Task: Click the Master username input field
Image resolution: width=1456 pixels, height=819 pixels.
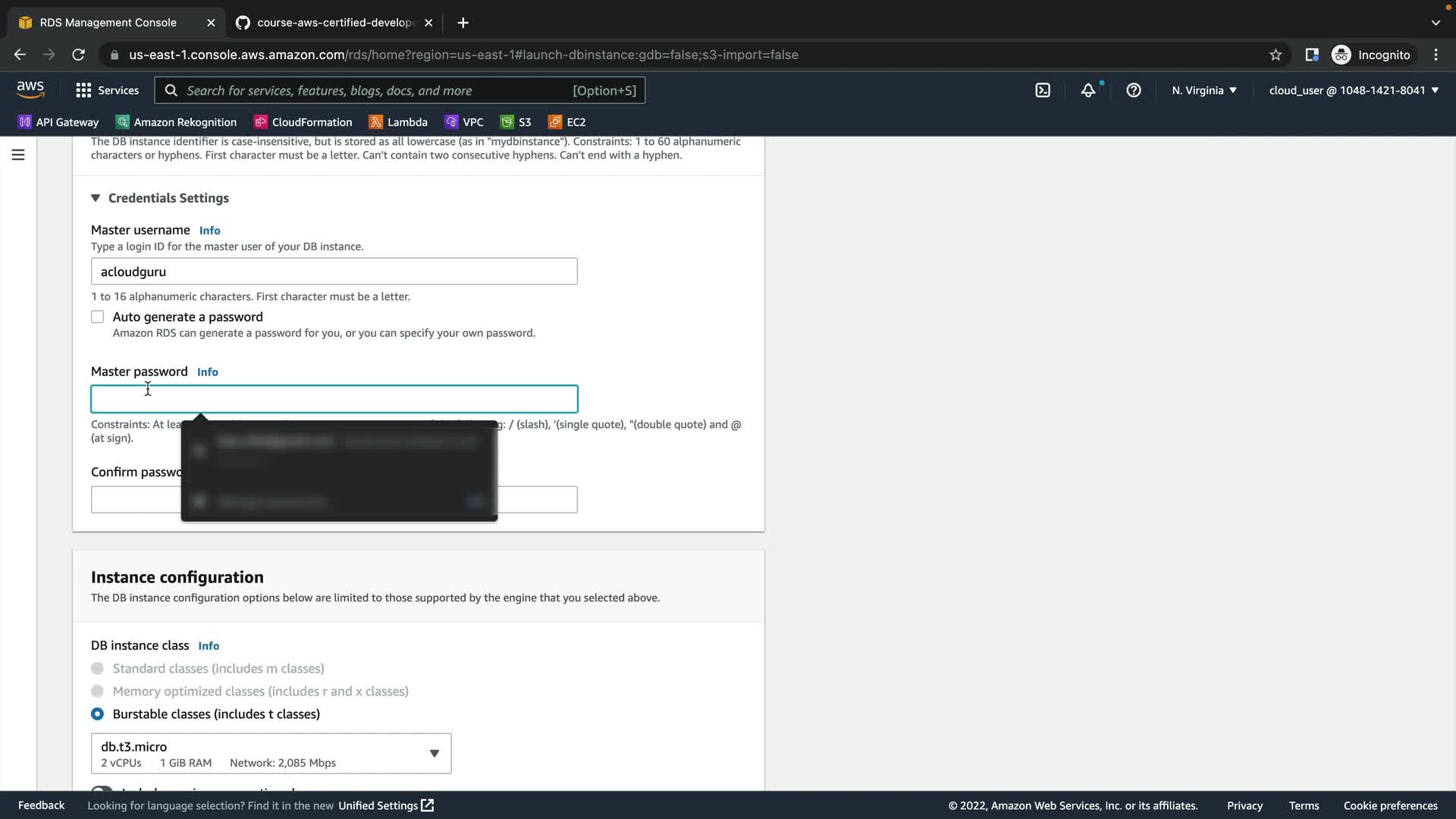Action: (334, 271)
